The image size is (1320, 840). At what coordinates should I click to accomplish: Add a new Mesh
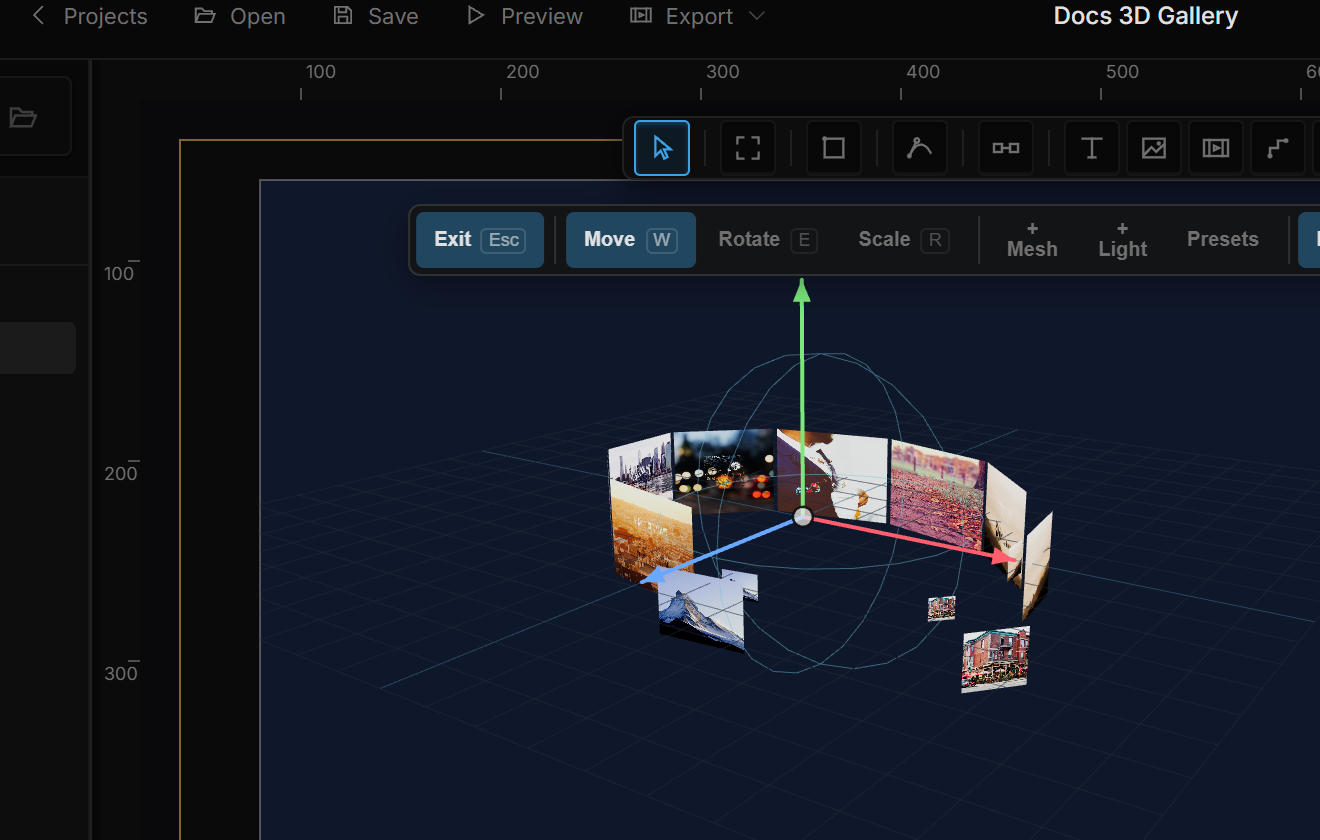1032,240
